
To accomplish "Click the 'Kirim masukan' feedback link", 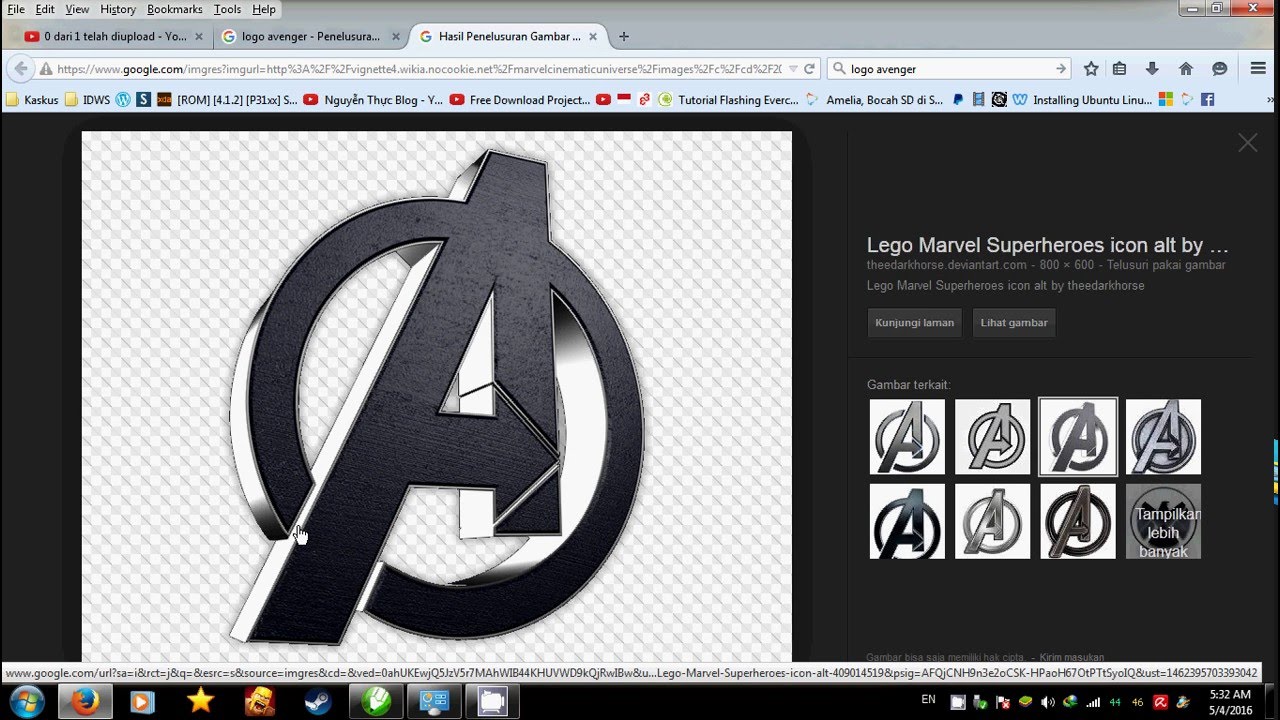I will [x=1072, y=657].
